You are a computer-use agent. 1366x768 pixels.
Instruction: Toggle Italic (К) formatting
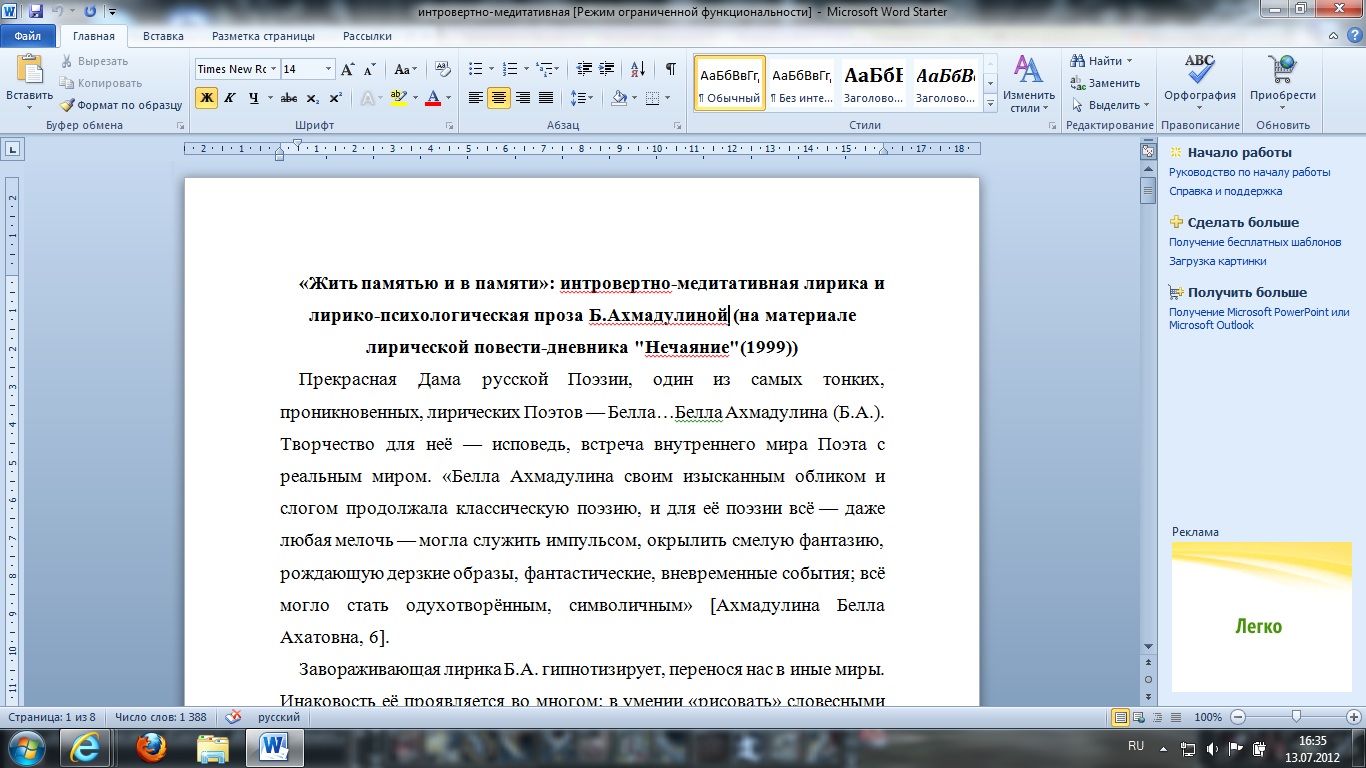pos(229,98)
